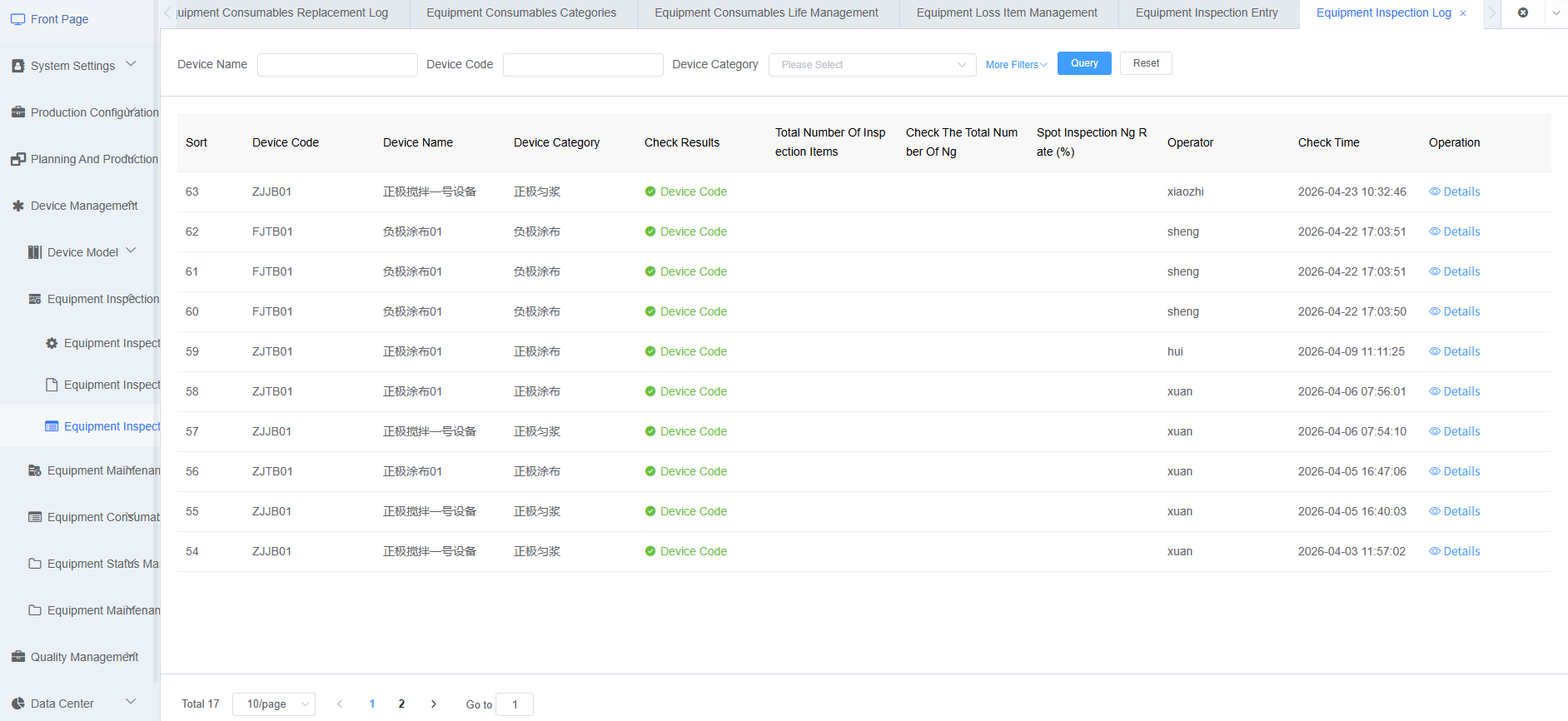Viewport: 1568px width, 721px height.
Task: Go to page 2
Action: point(401,704)
